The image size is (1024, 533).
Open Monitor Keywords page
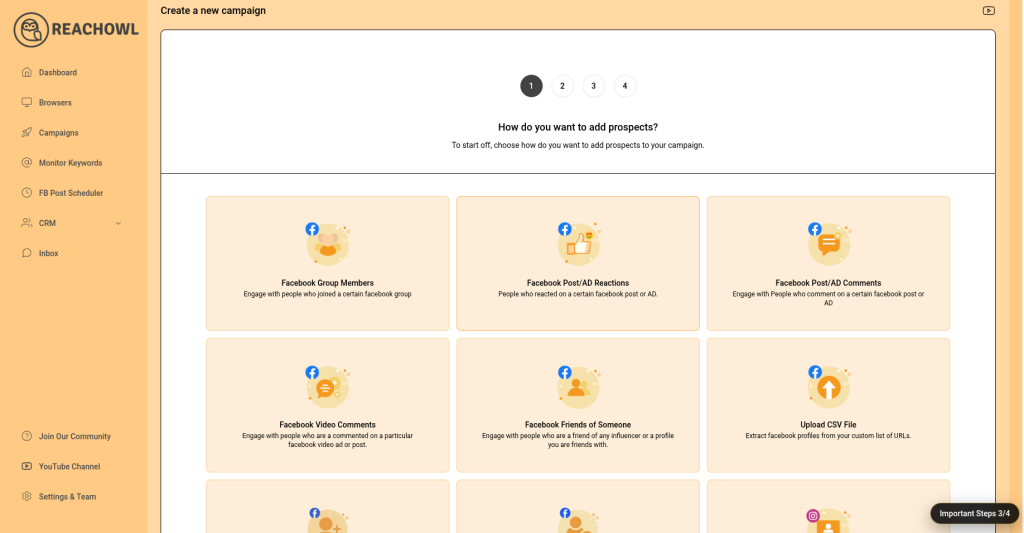click(70, 163)
